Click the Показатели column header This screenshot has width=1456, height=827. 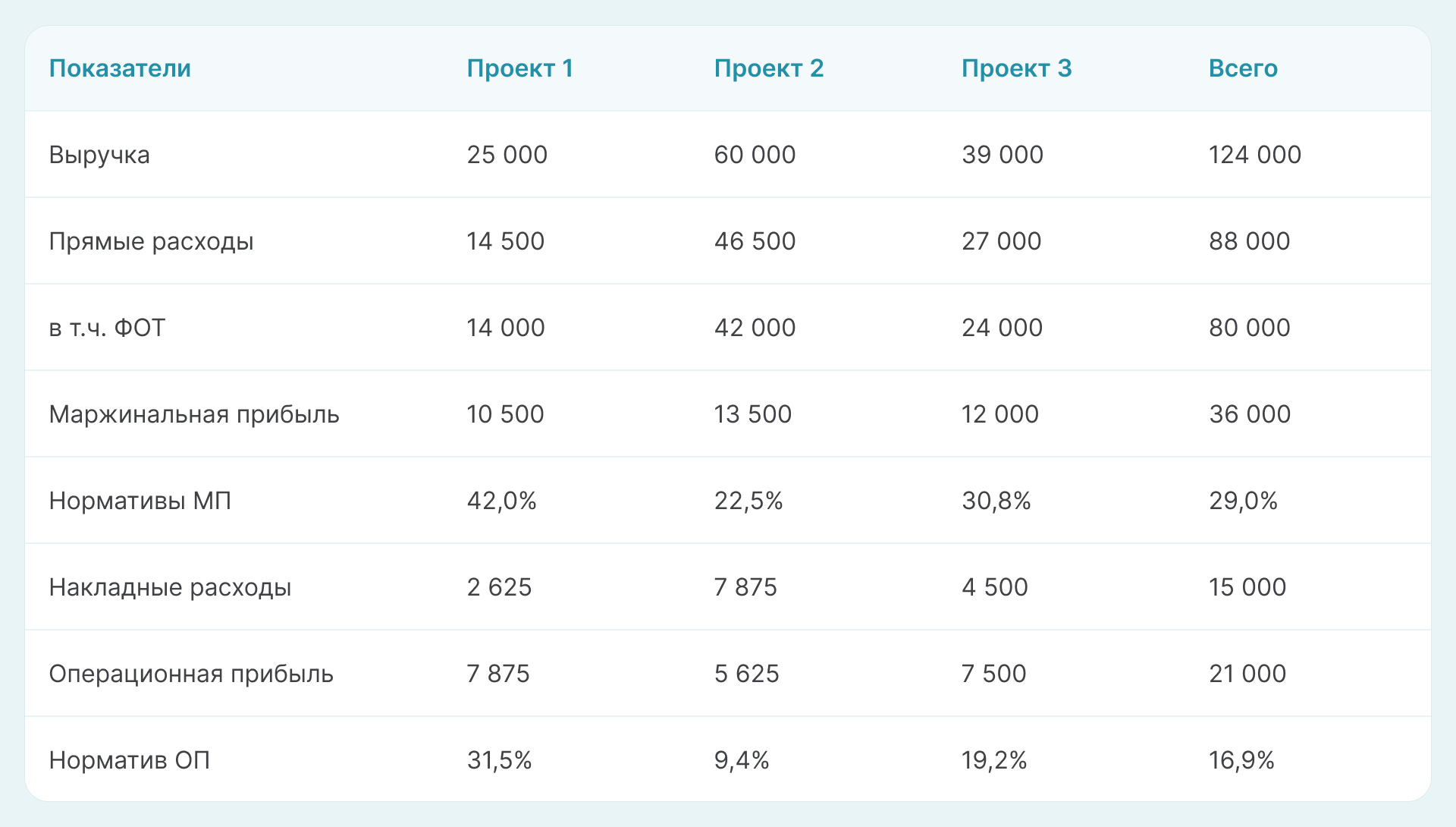point(120,68)
